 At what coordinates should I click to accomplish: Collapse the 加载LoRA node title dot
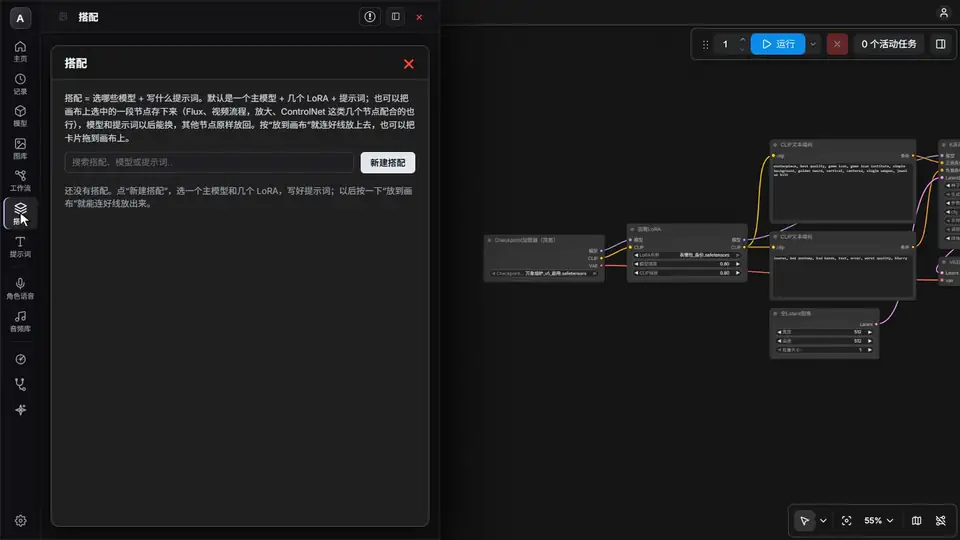tap(632, 230)
